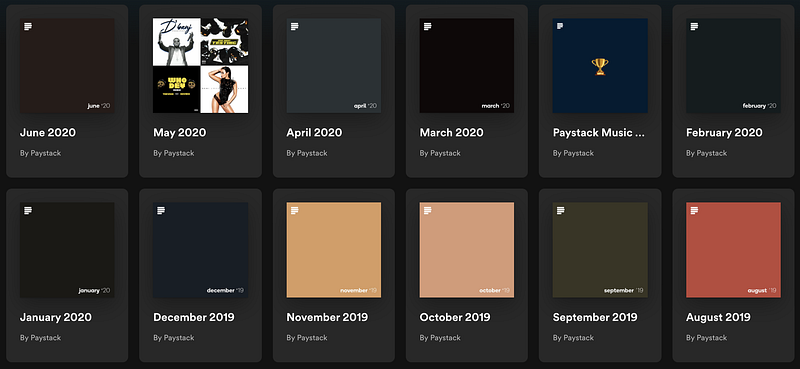Click 'By Paystack' under January 2020
The image size is (800, 369).
(40, 337)
